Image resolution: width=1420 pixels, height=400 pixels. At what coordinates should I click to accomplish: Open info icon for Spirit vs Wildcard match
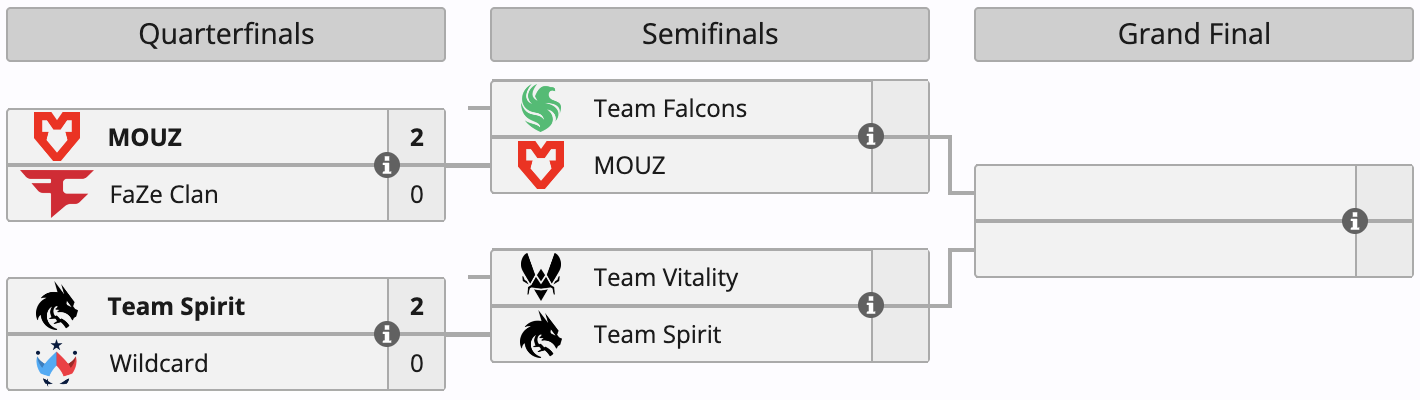point(387,334)
